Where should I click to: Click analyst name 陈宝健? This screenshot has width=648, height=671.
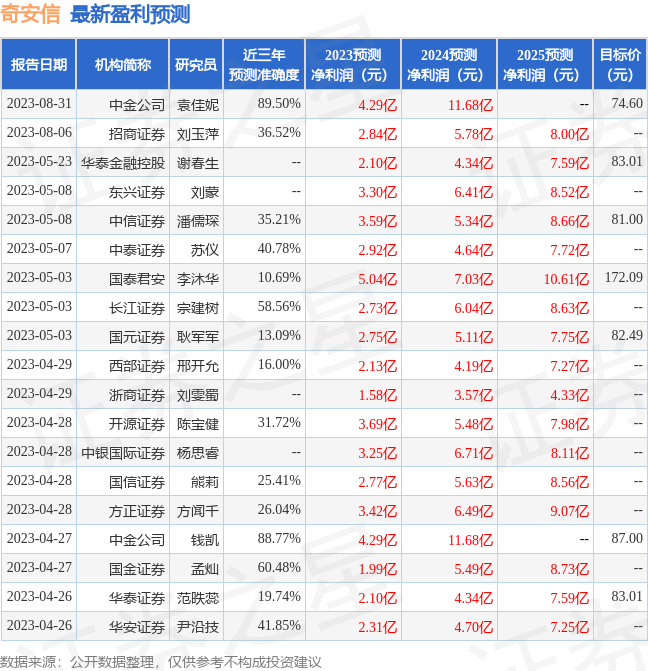(198, 424)
